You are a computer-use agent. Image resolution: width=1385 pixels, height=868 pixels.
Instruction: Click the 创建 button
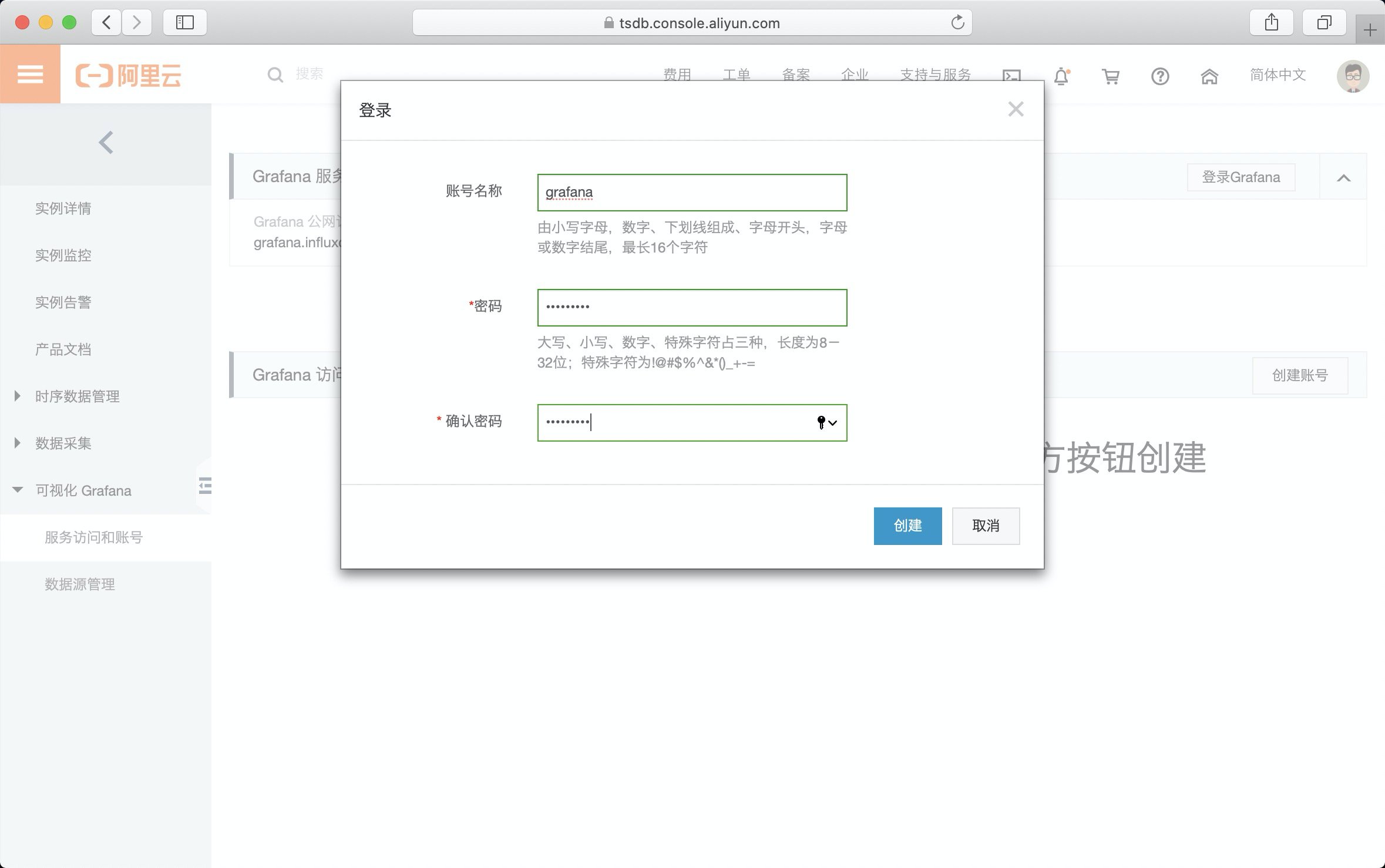click(x=907, y=526)
